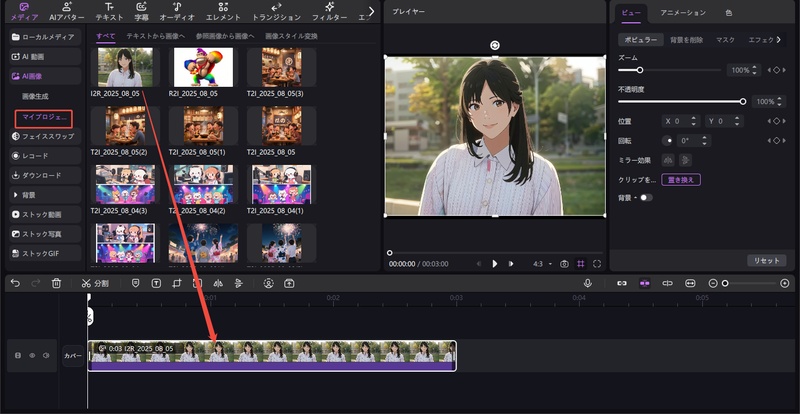The width and height of the screenshot is (800, 414).
Task: Open ダウンロード in sidebar
Action: 45,175
